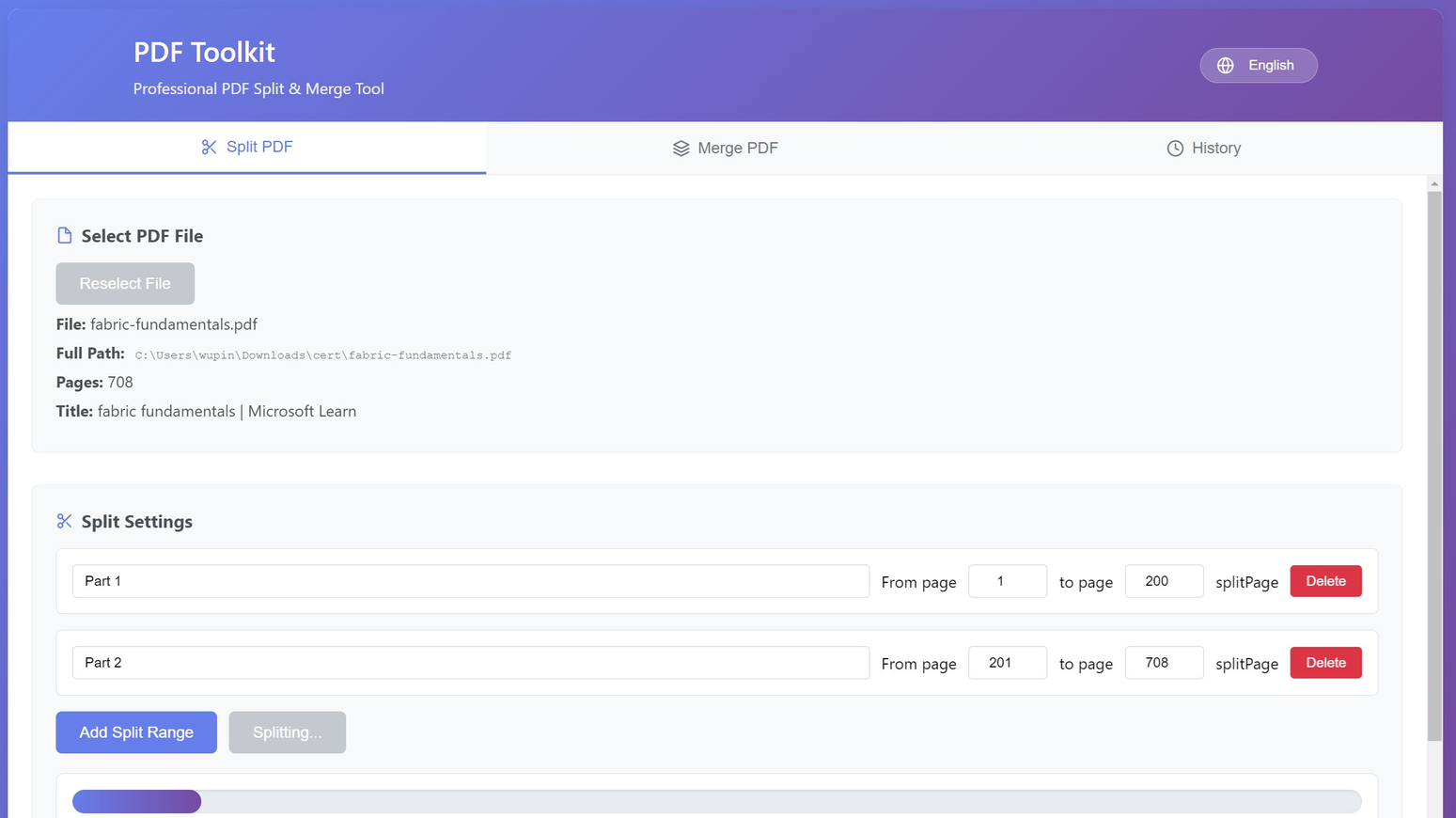Click the layers icon on Merge PDF tab
Viewport: 1456px width, 818px height.
click(681, 149)
